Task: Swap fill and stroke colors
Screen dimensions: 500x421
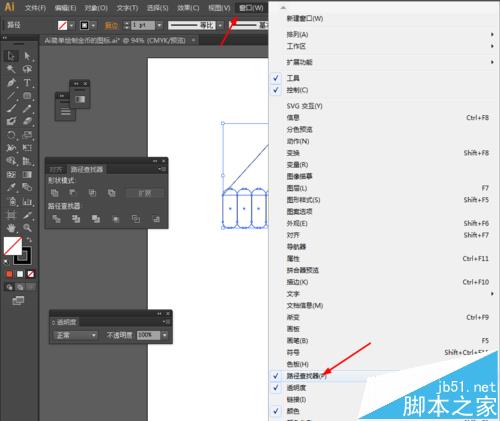Action: click(30, 240)
